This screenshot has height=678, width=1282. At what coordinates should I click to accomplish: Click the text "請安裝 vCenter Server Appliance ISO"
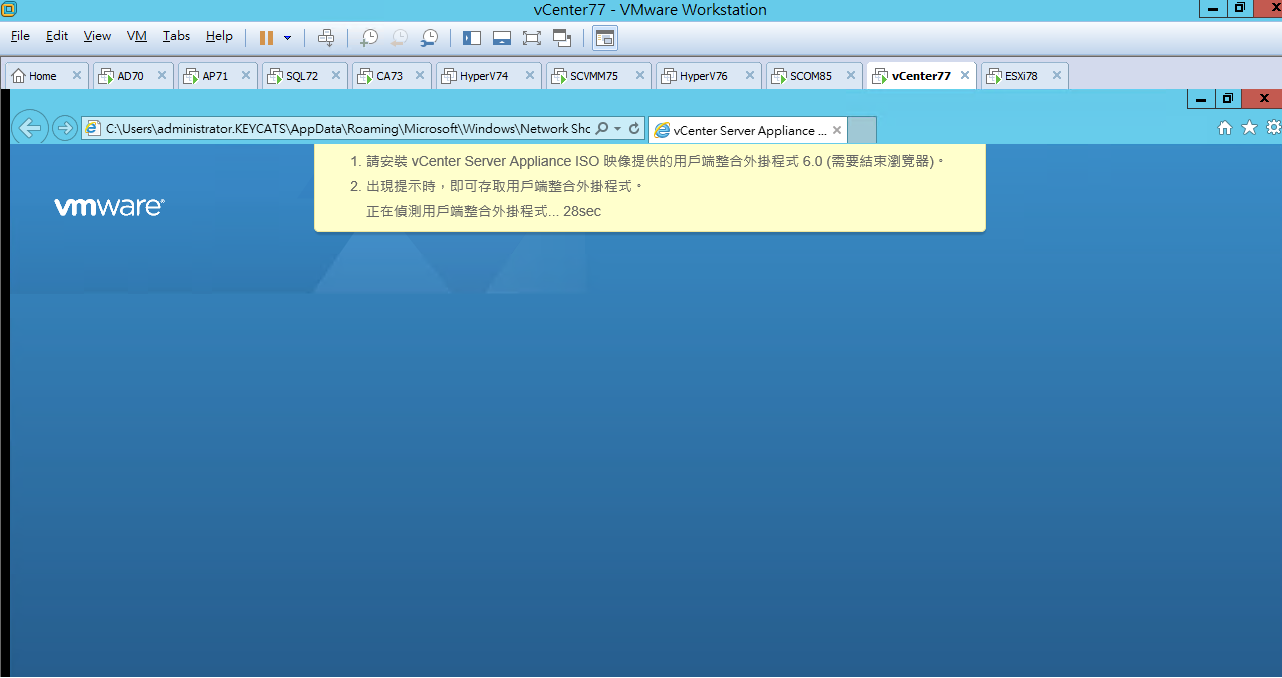(x=481, y=161)
